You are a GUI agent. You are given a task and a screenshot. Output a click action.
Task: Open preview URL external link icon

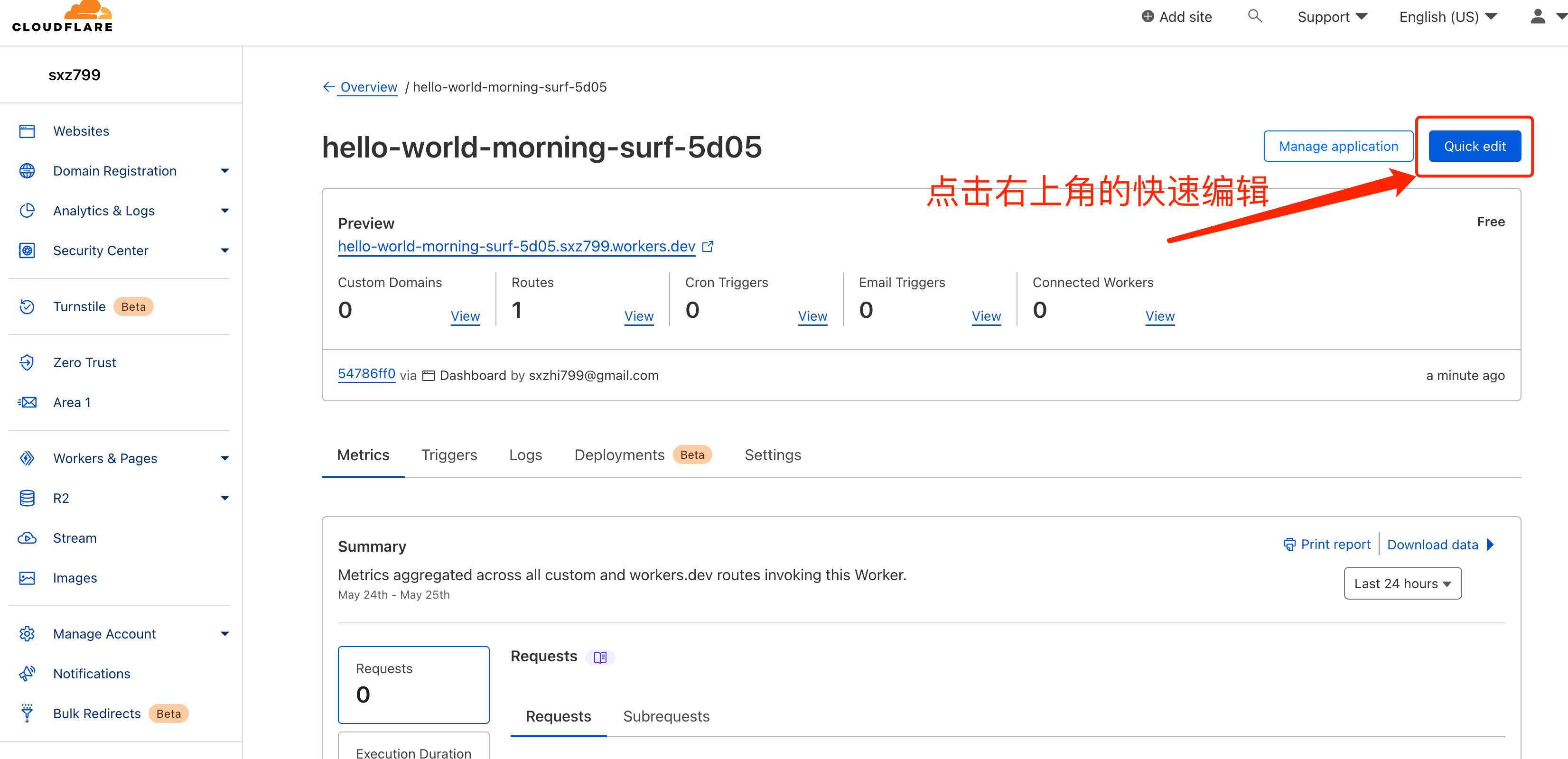coord(707,247)
